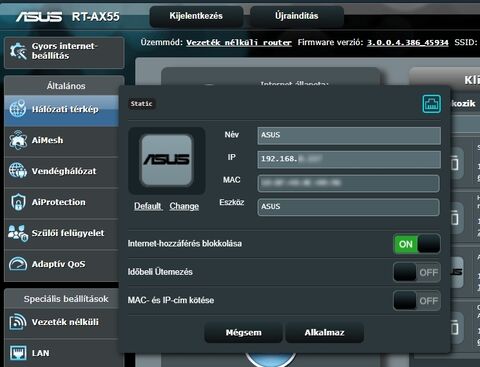Click the AiMesh sidebar icon
The image size is (480, 367).
click(x=18, y=140)
